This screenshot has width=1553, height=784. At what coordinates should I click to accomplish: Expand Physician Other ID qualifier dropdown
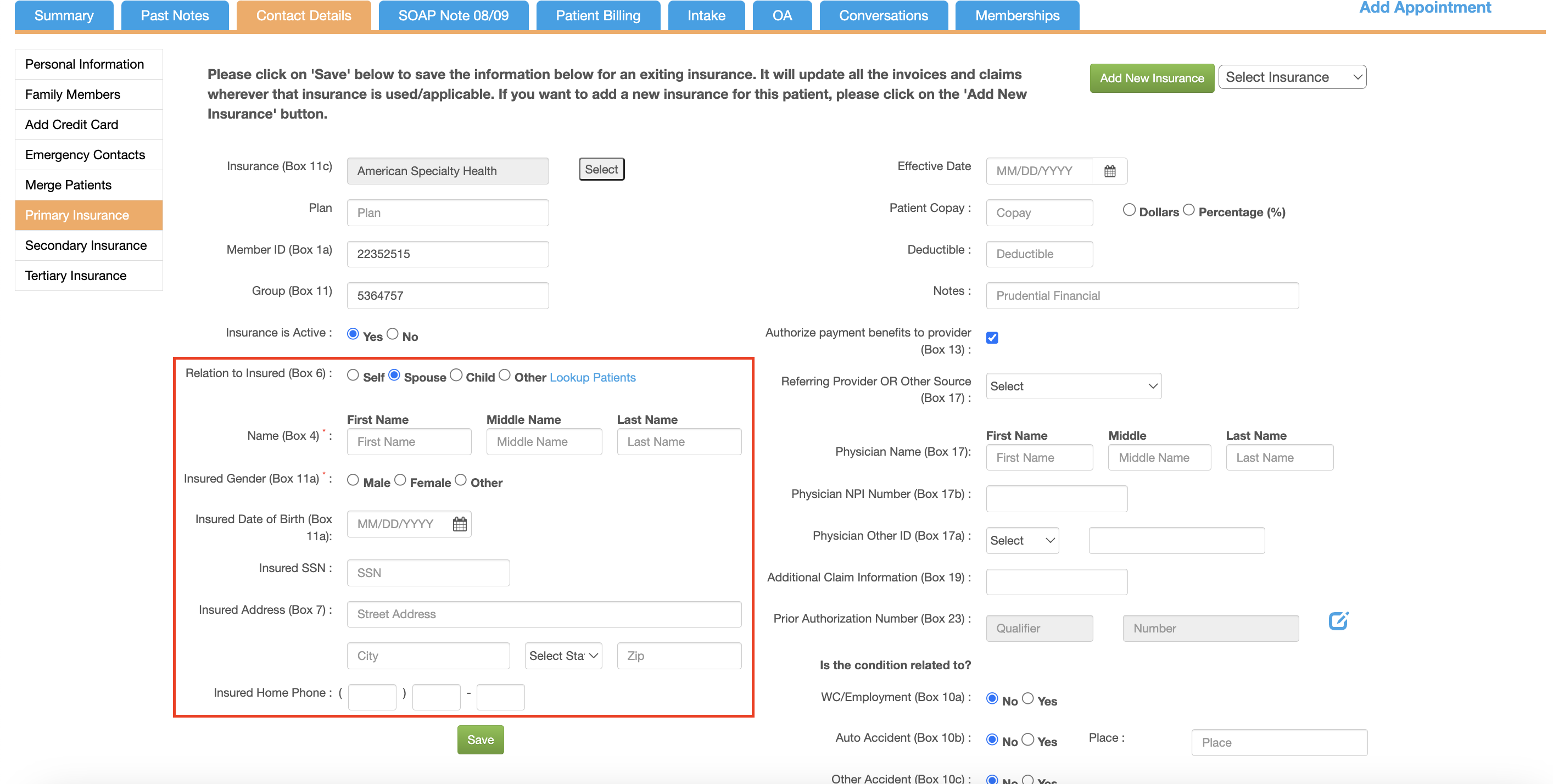point(1022,541)
